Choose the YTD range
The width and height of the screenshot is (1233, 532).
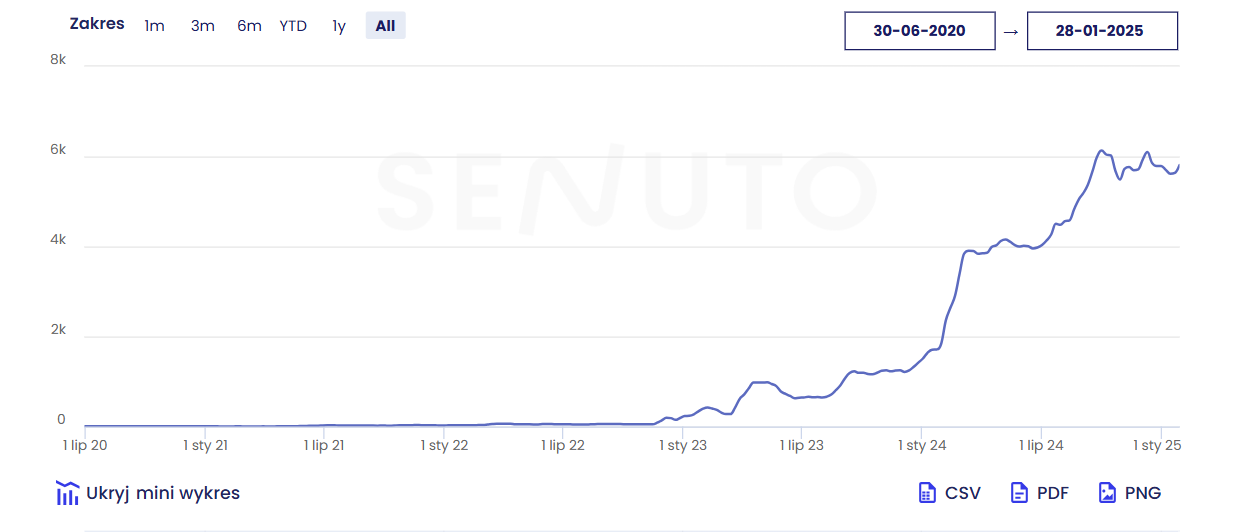pos(293,26)
